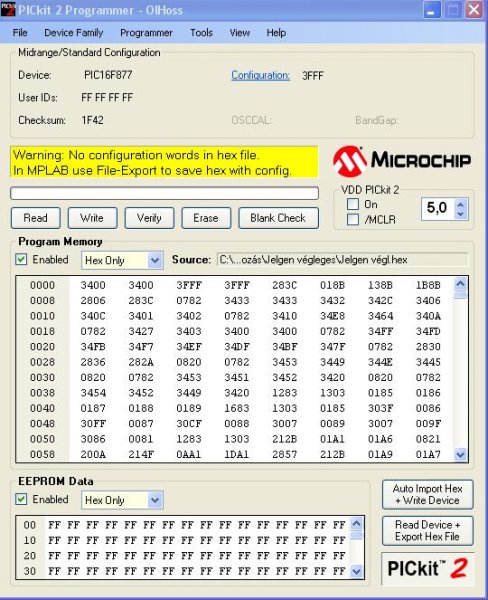The width and height of the screenshot is (488, 600).
Task: Decrease VDD voltage with down arrow
Action: tap(461, 214)
